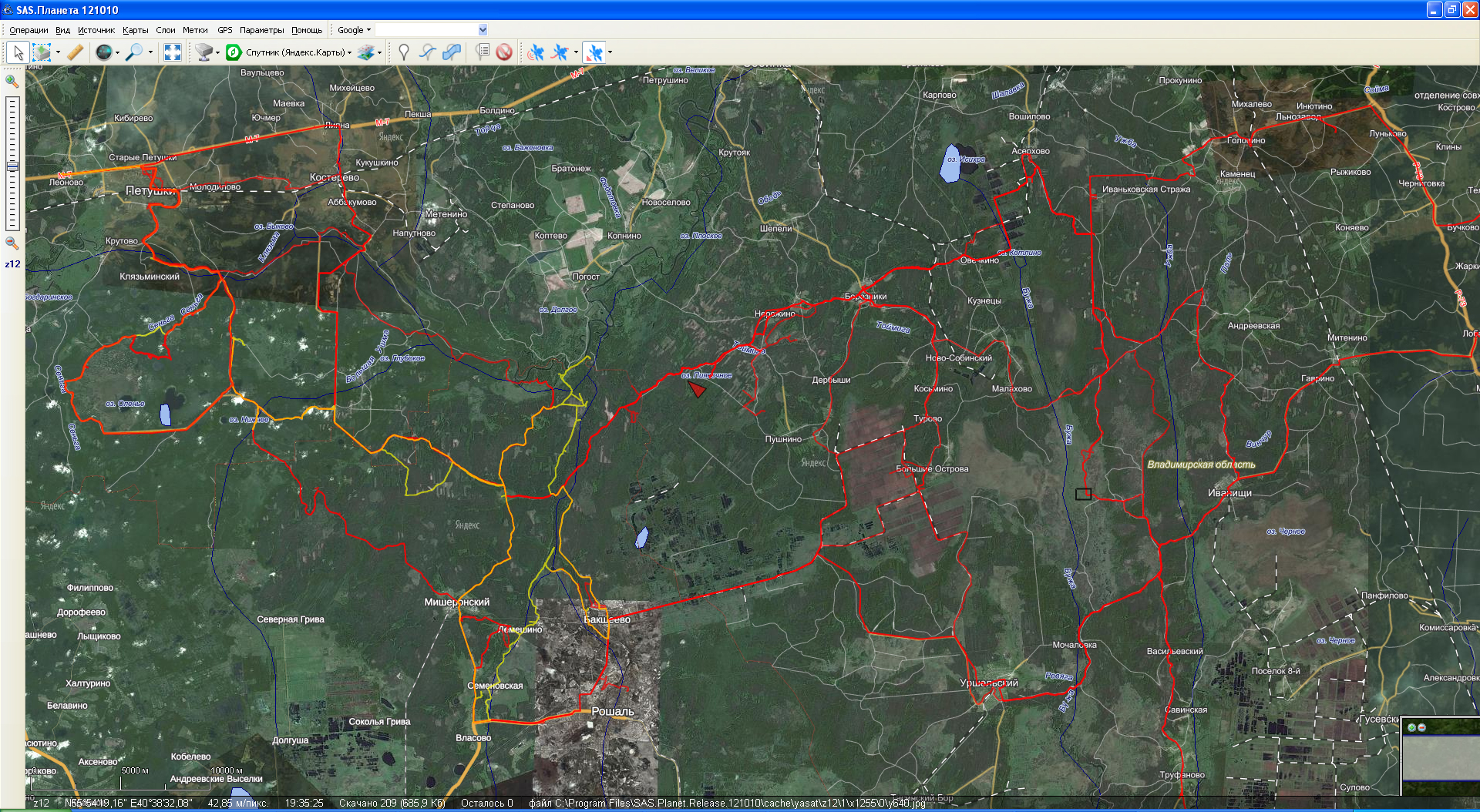1480x812 pixels.
Task: Activate the ruler distance measurement tool
Action: 75,52
